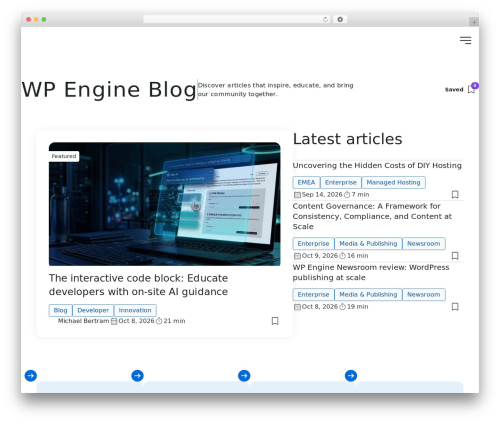Select Enterprise tag under DIY Hosting article
The height and width of the screenshot is (423, 500).
pyautogui.click(x=341, y=182)
